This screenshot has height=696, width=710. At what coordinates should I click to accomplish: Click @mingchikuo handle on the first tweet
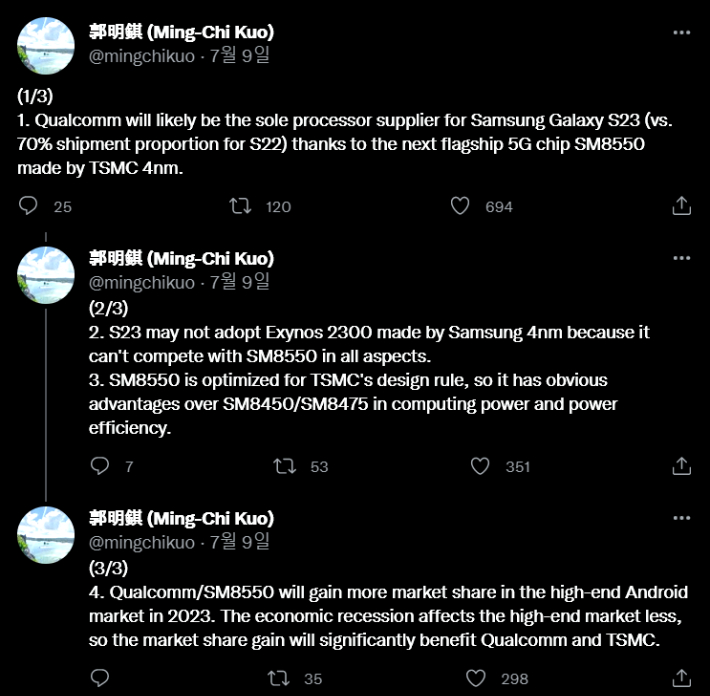(x=142, y=57)
